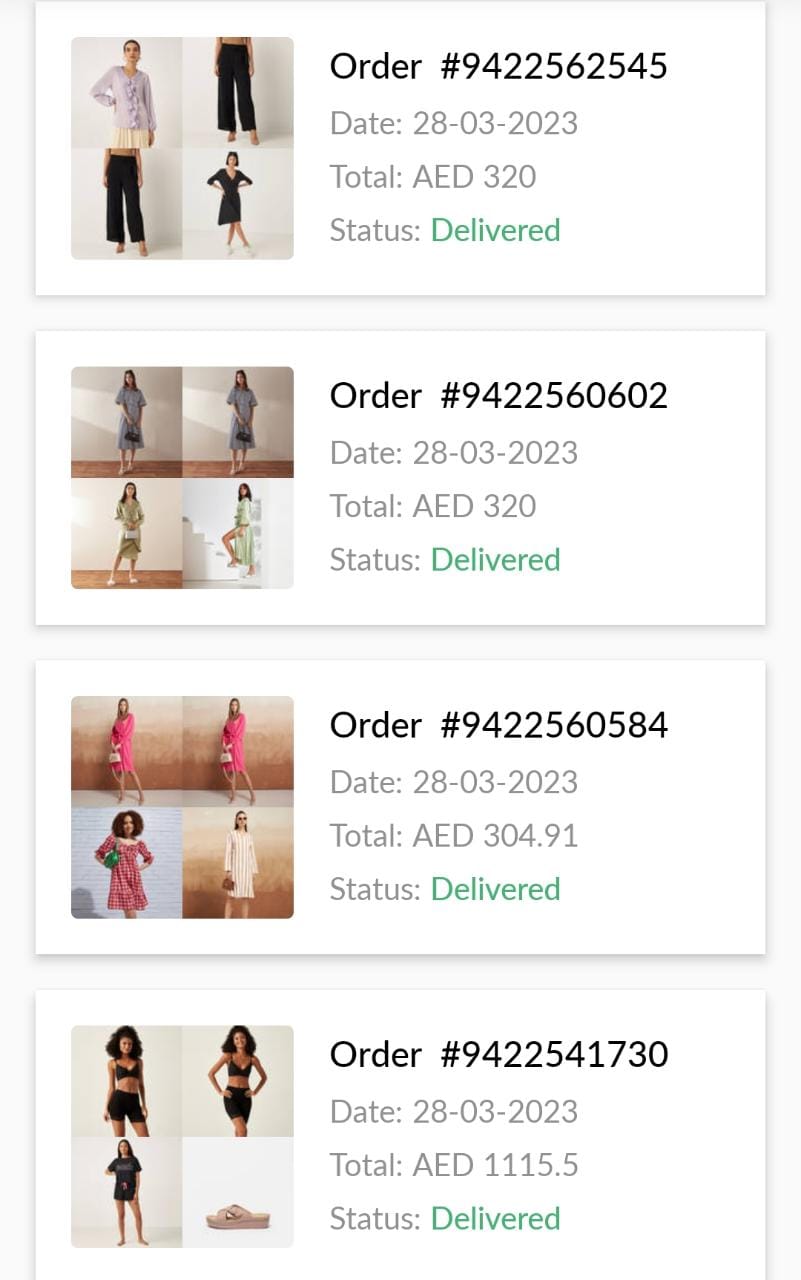Open the lilac ruffle blouse thumbnail
Viewport: 801px width, 1280px height.
[126, 93]
